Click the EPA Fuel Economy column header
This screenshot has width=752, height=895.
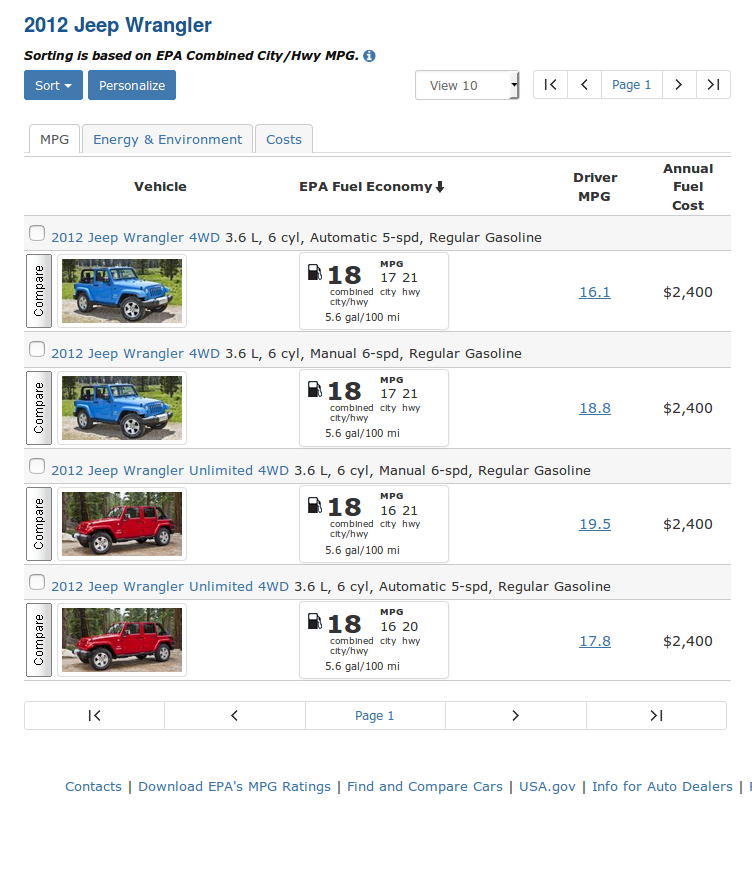tap(366, 187)
